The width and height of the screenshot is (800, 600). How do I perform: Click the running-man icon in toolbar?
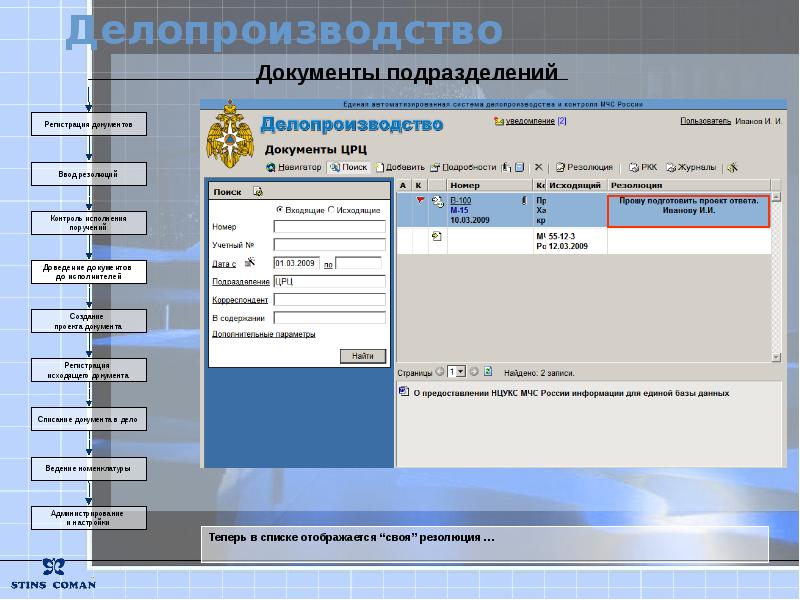(x=733, y=167)
